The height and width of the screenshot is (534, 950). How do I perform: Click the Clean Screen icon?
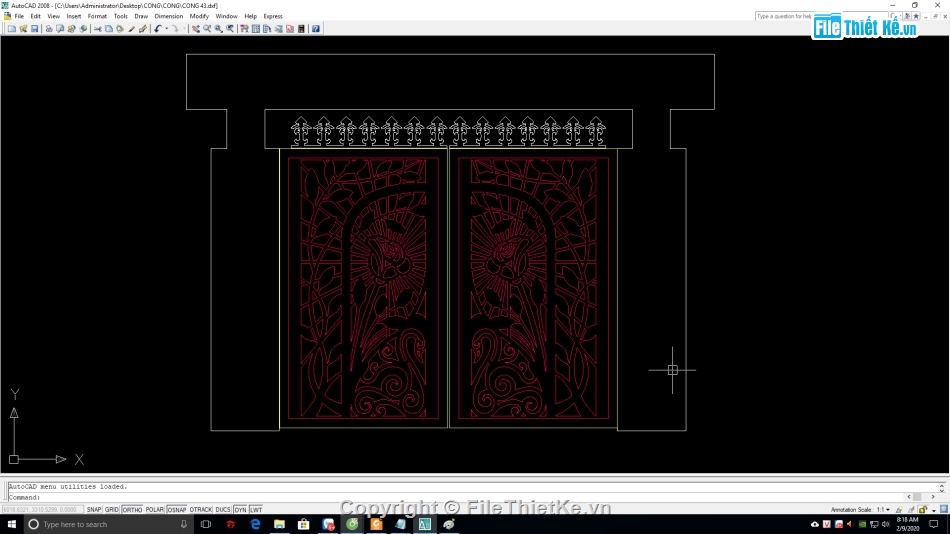pos(944,510)
